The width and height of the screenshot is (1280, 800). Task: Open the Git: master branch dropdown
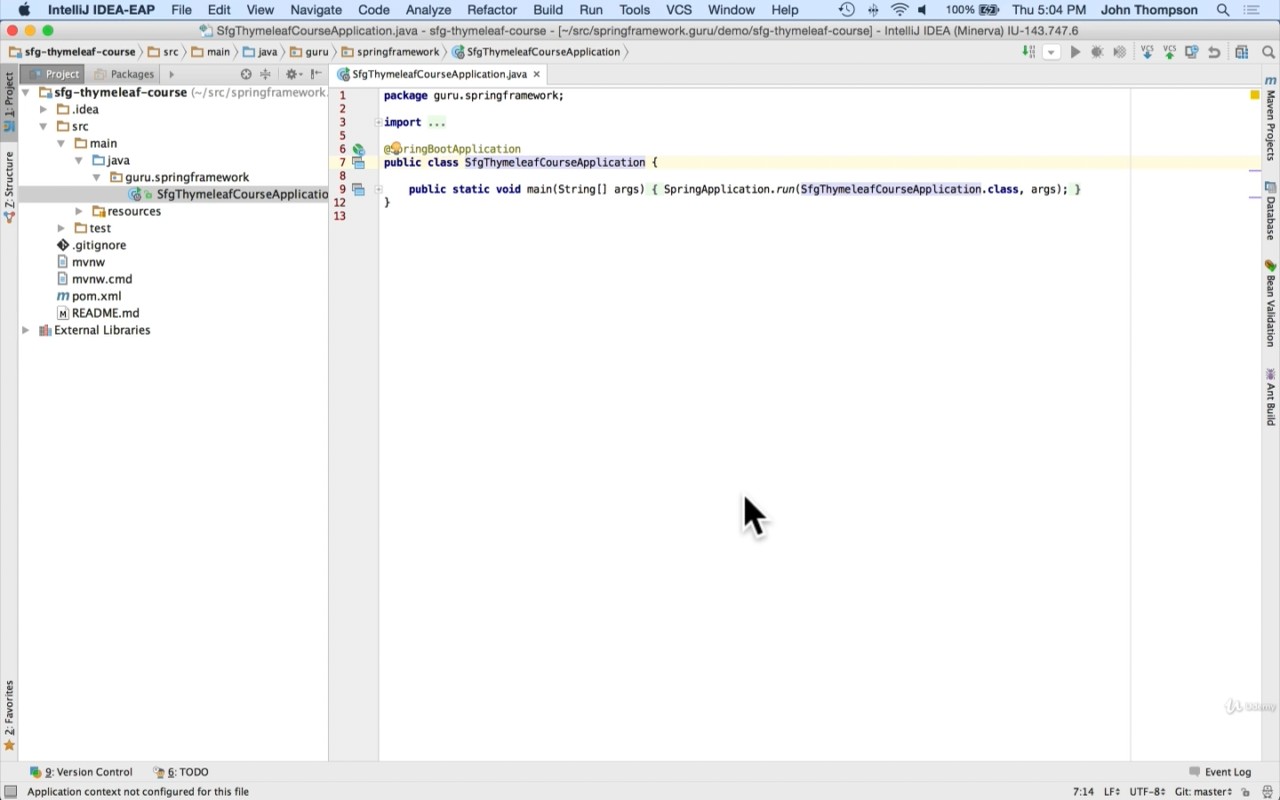point(1204,792)
